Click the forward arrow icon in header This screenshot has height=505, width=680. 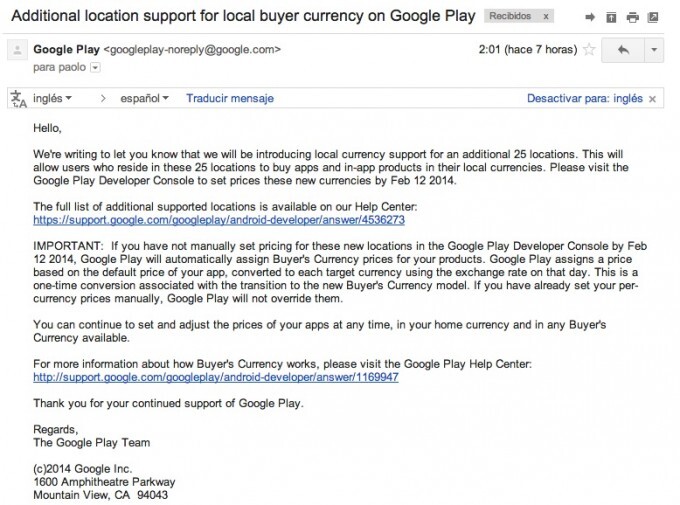click(590, 18)
